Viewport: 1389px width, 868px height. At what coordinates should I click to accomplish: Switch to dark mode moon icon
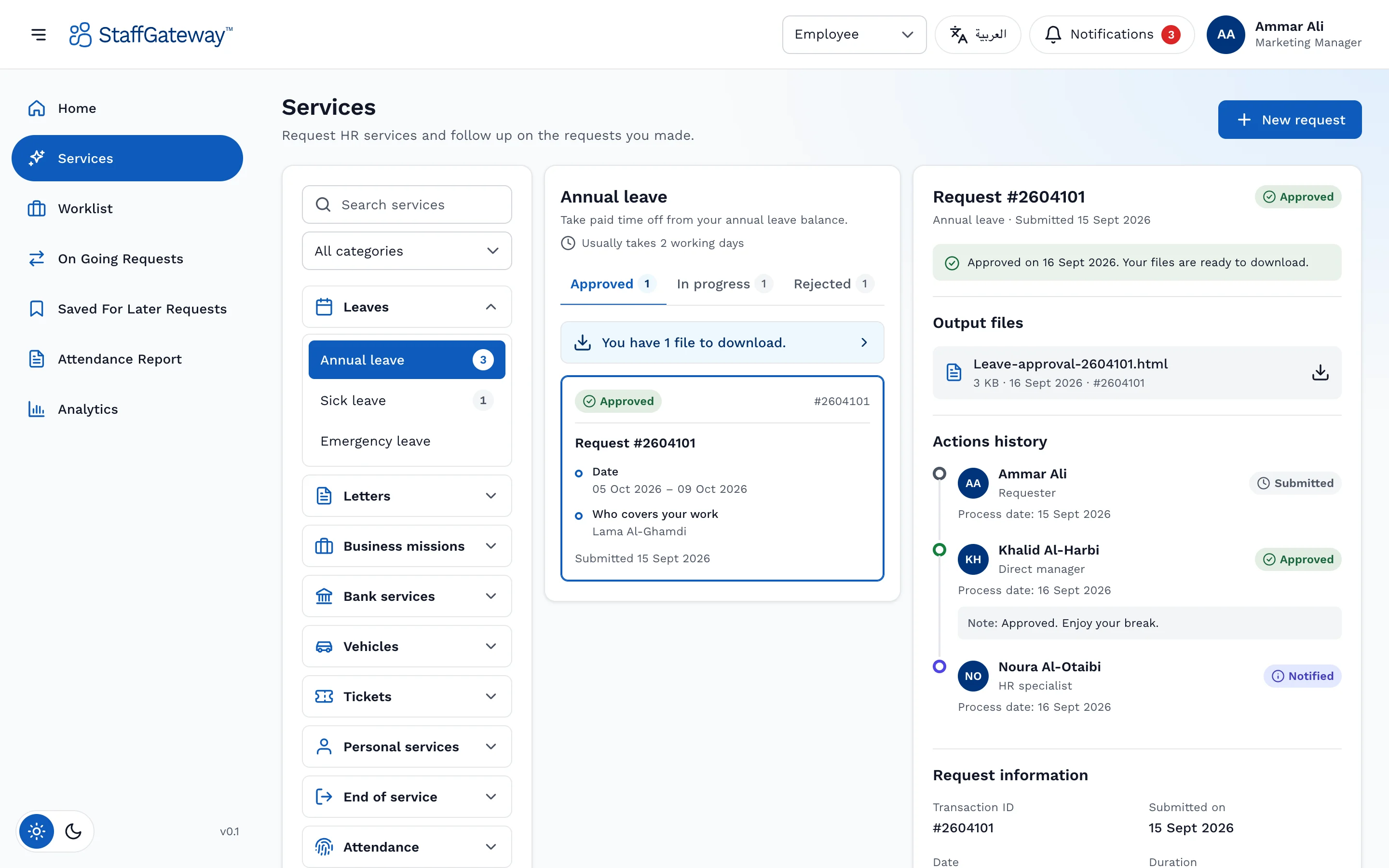73,831
